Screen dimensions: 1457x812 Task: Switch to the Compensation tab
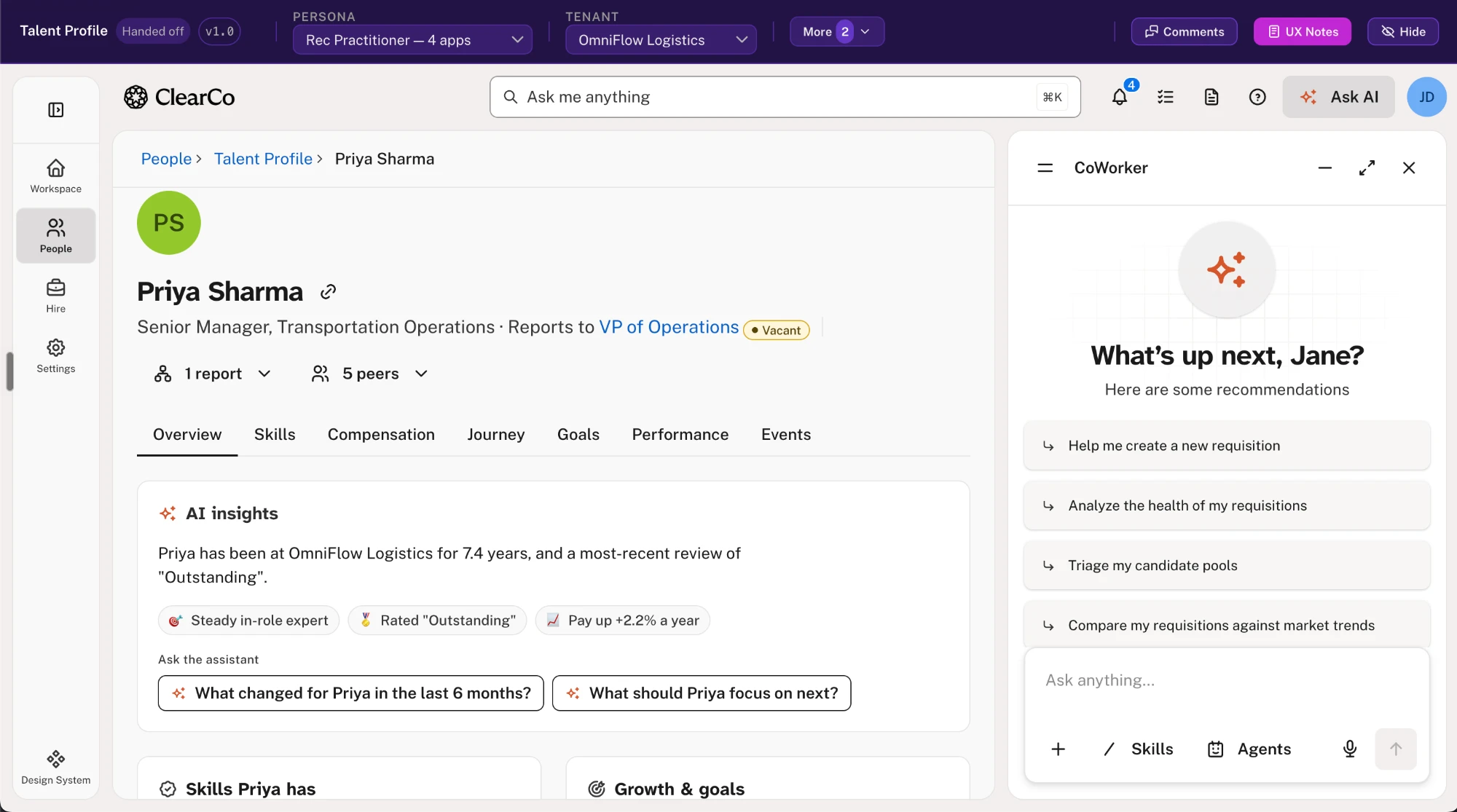click(381, 435)
